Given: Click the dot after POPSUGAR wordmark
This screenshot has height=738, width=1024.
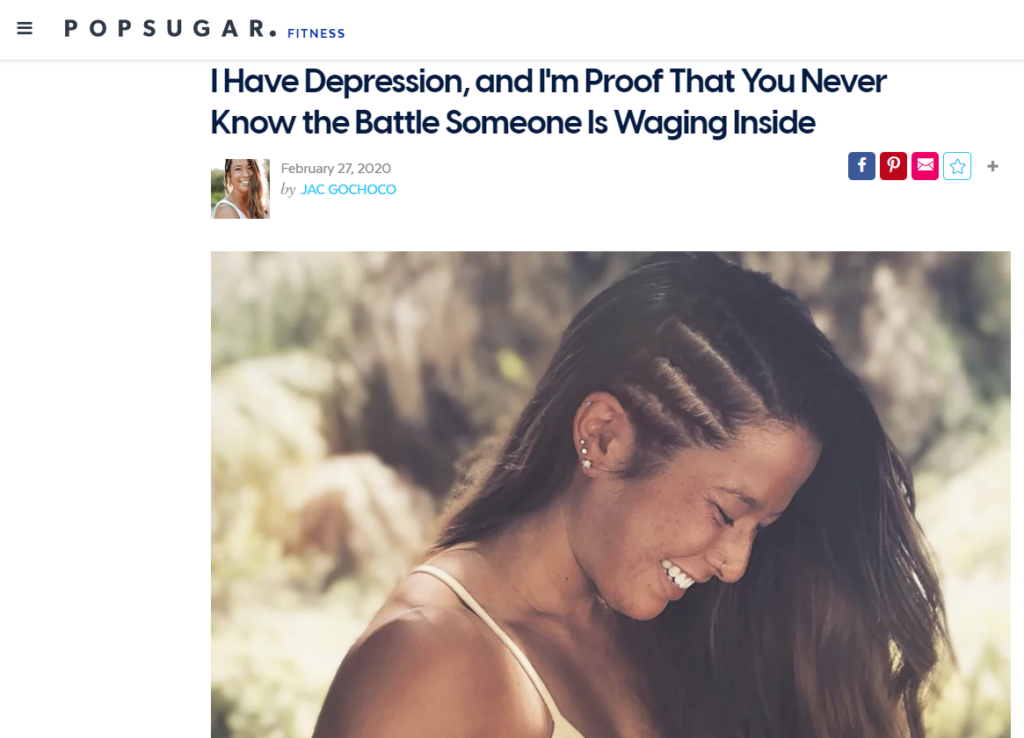Looking at the screenshot, I should tap(273, 33).
